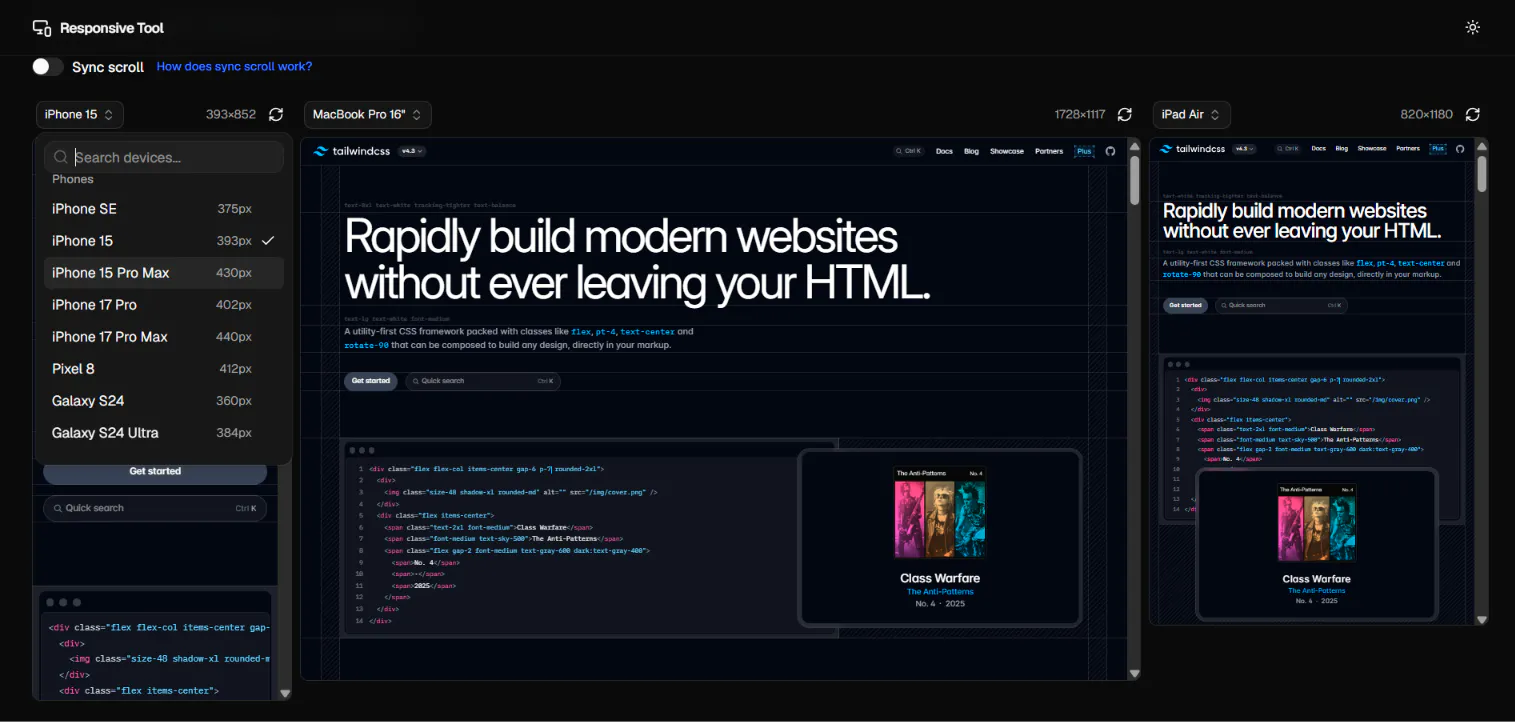Choose iPhone 17 Pro device
The width and height of the screenshot is (1515, 722).
164,305
